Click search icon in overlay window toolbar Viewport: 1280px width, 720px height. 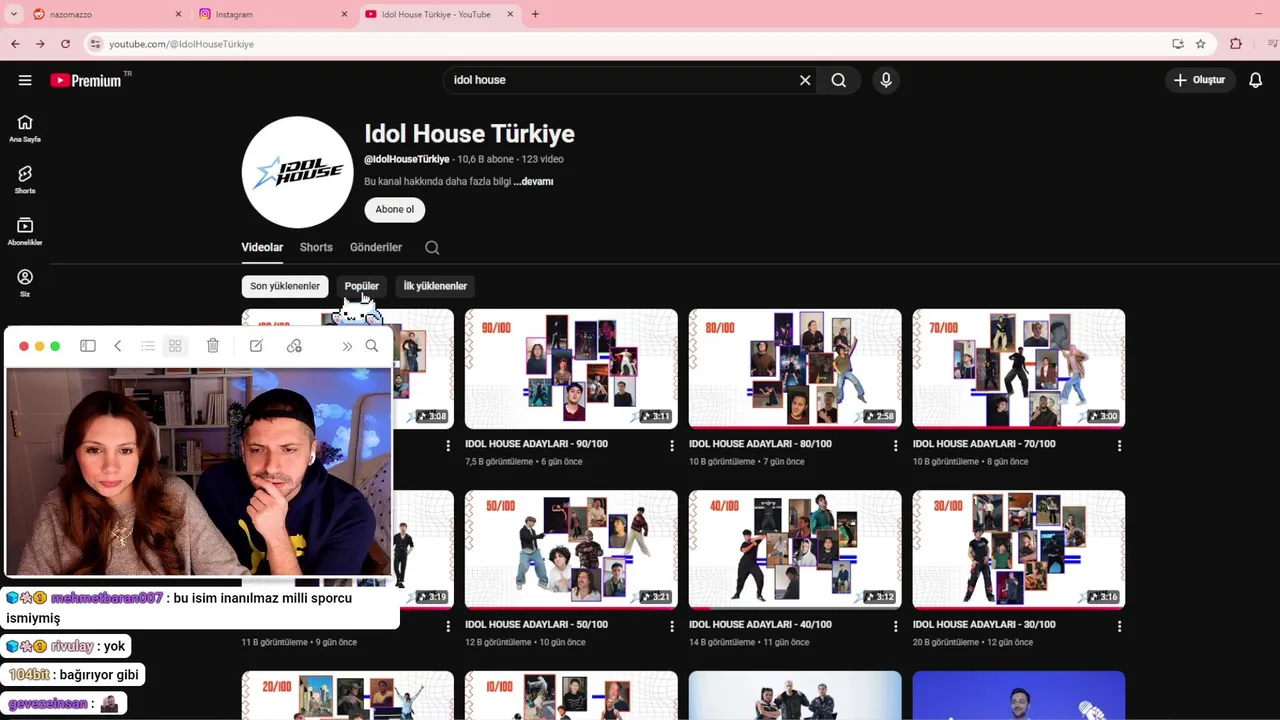coord(372,346)
